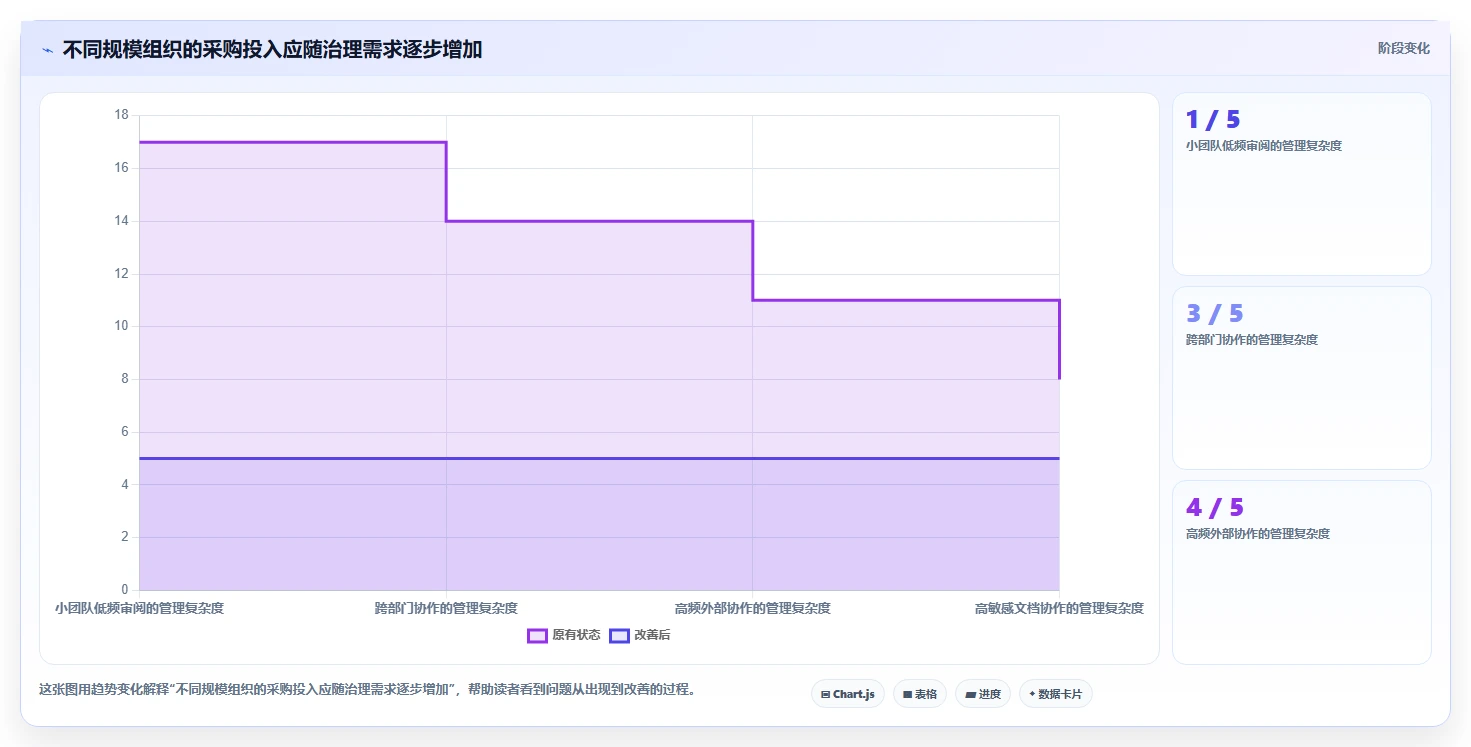Image resolution: width=1471 pixels, height=747 pixels.
Task: Click the x-axis label 高频外部协作的管理复杂度
Action: click(x=753, y=608)
